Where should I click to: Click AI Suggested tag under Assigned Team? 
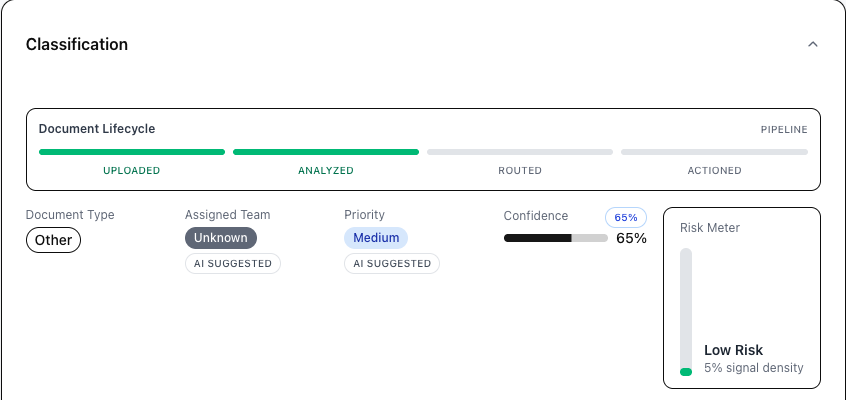point(233,263)
